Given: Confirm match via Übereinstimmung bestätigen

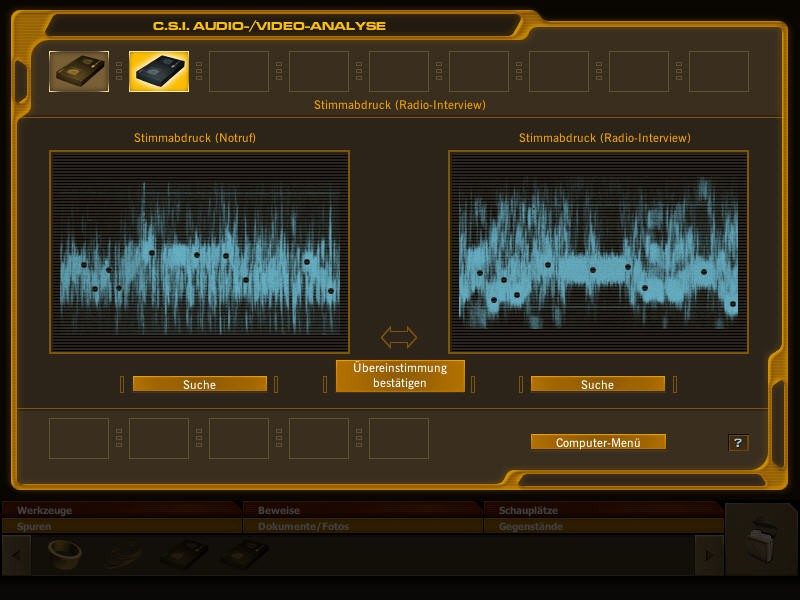Looking at the screenshot, I should click(400, 376).
